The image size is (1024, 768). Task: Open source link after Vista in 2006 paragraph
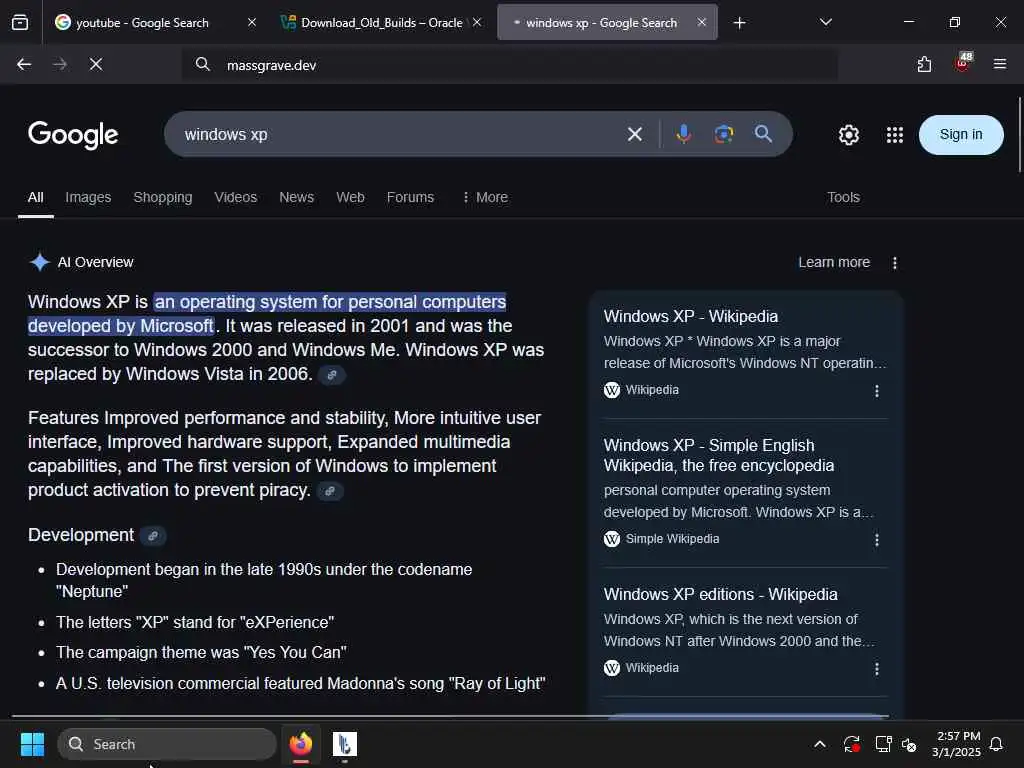[x=332, y=375]
